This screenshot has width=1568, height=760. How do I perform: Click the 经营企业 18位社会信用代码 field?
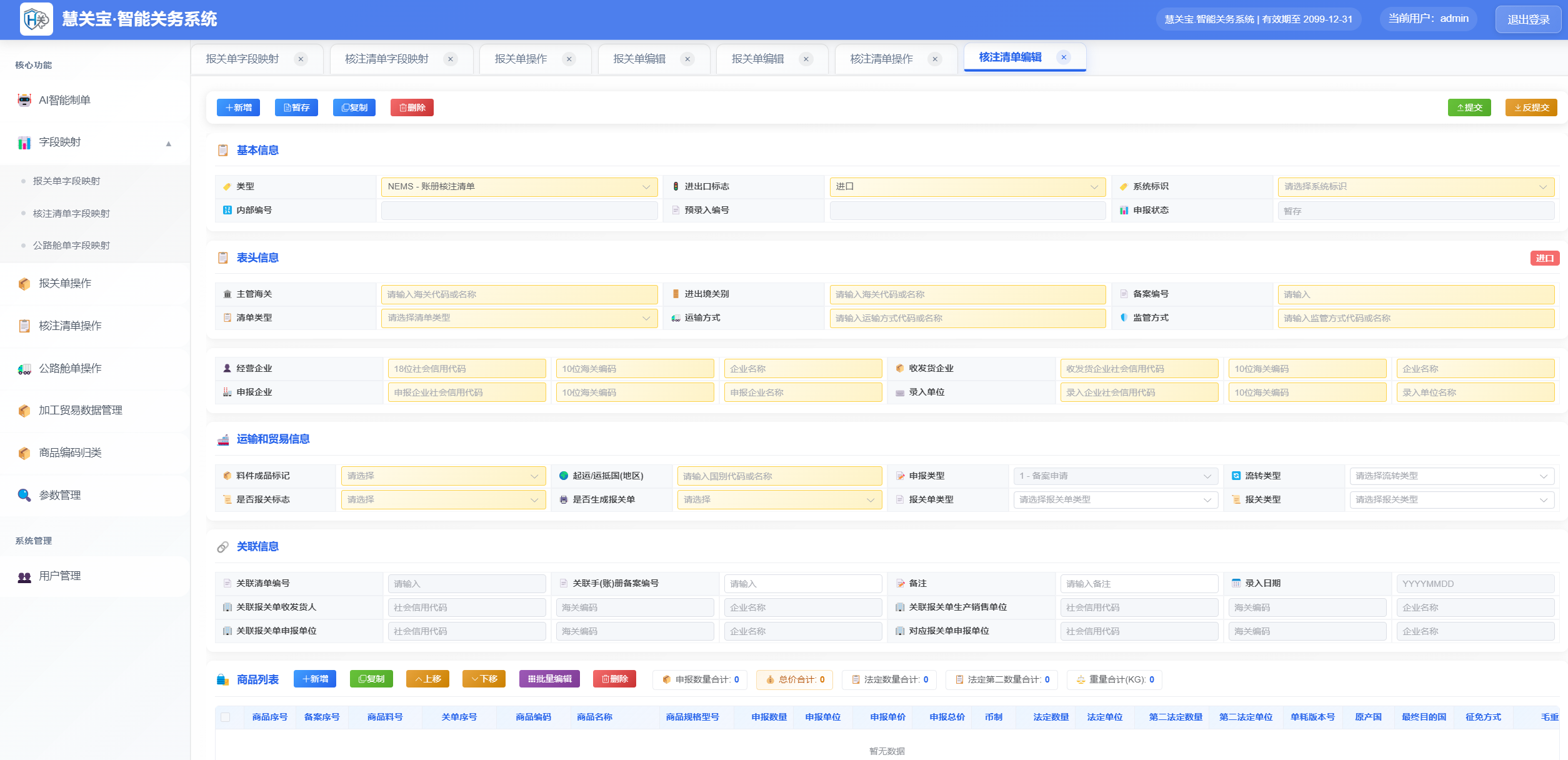click(467, 369)
